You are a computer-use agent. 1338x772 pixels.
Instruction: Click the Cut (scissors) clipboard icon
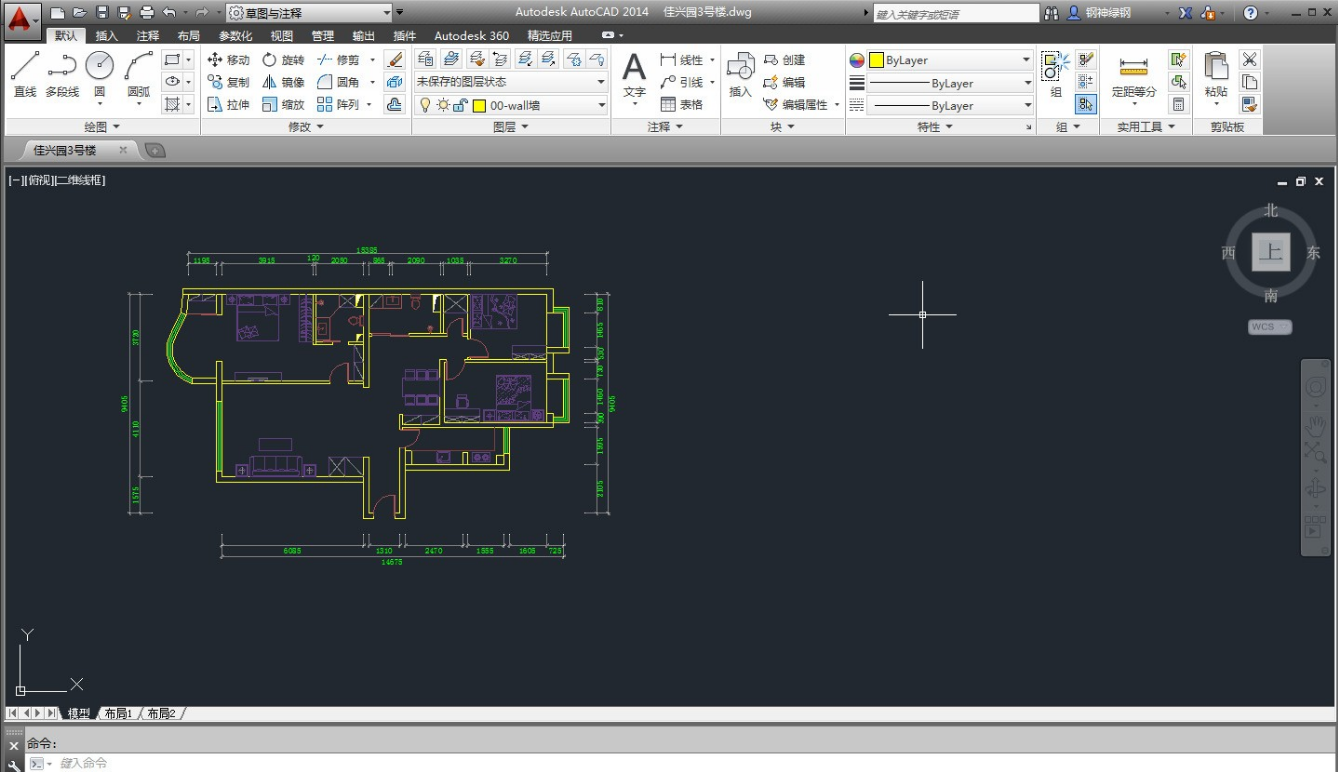pyautogui.click(x=1249, y=60)
